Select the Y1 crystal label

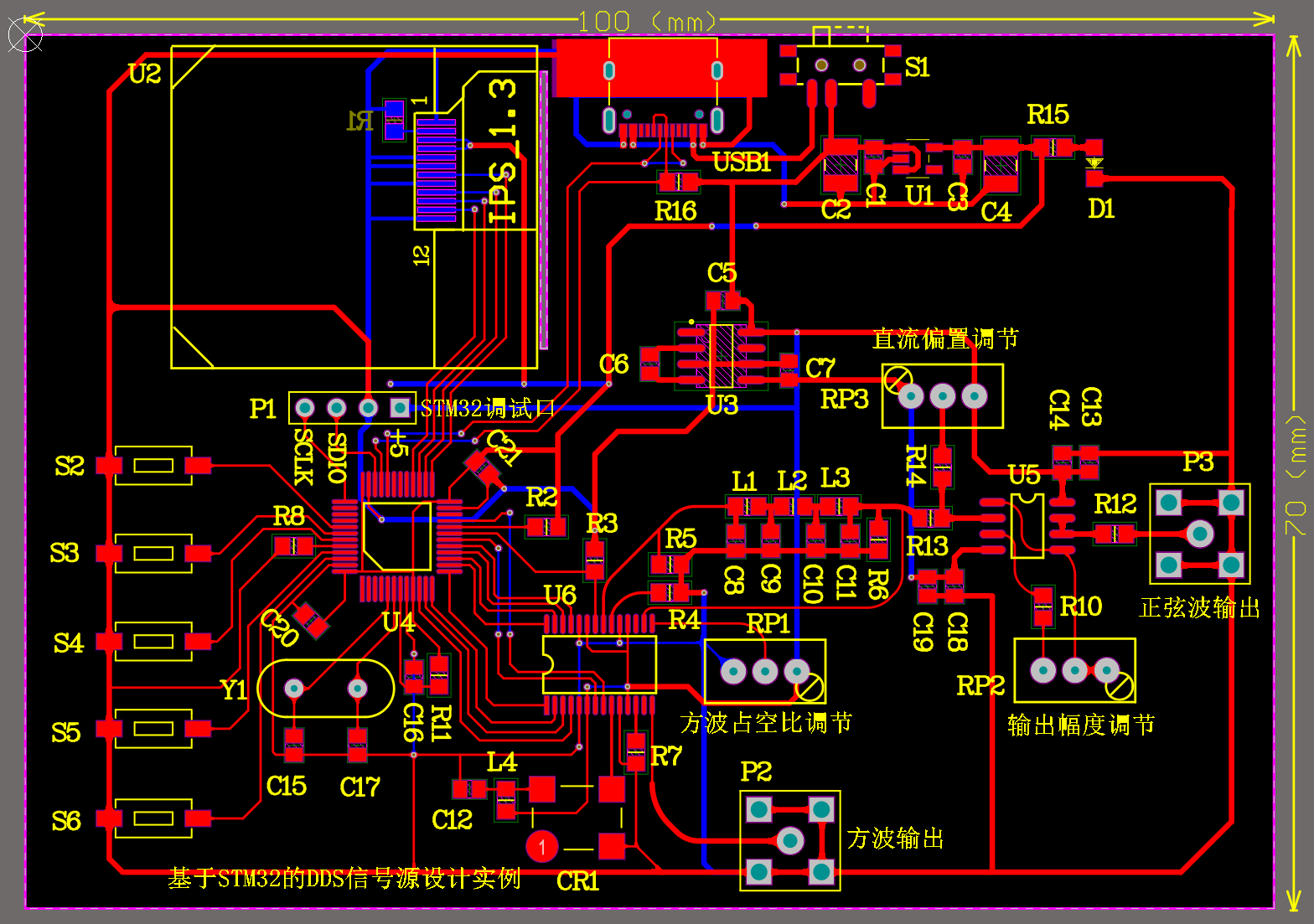pyautogui.click(x=234, y=689)
